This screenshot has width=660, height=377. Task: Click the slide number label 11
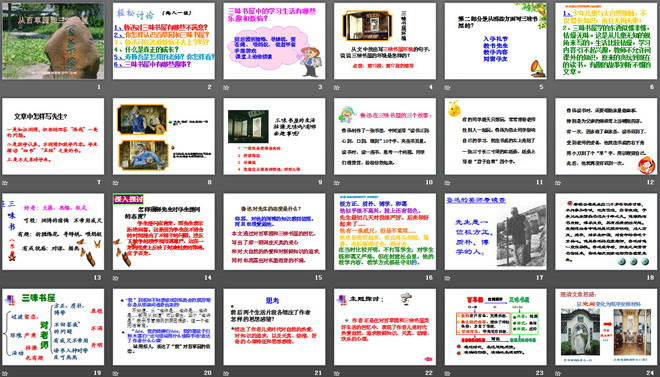[540, 182]
